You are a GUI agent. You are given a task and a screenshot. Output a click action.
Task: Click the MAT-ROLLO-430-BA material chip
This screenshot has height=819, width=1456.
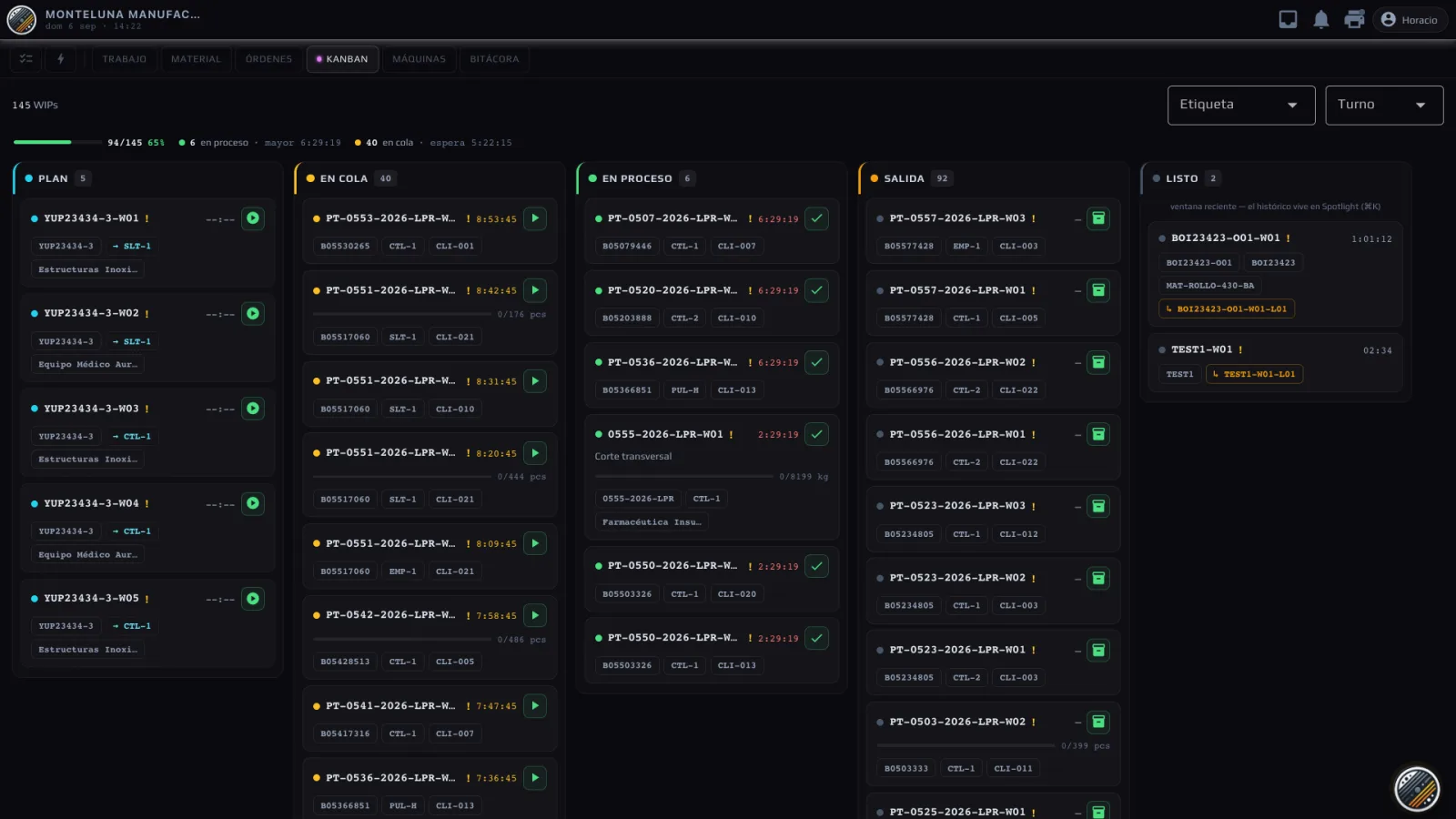click(x=1209, y=286)
